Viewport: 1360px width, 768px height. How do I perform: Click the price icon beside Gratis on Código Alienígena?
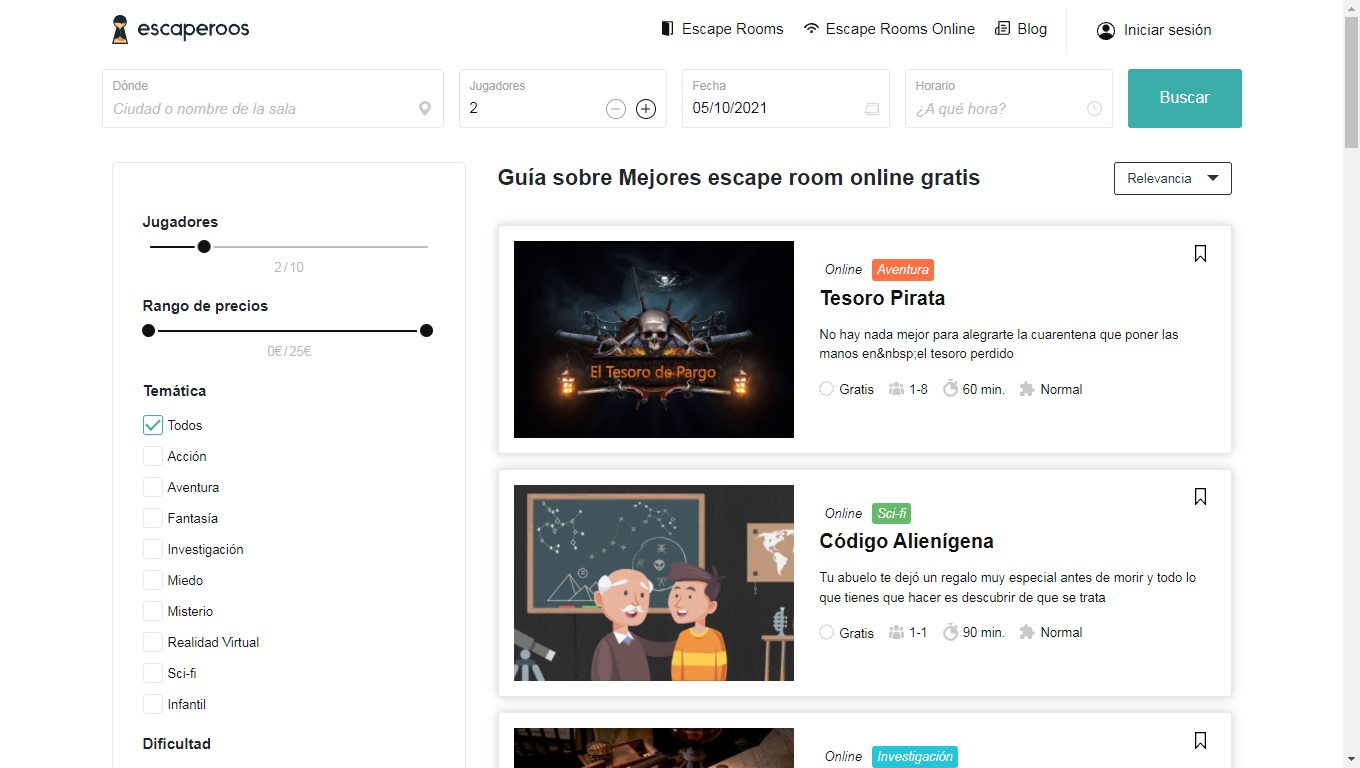826,632
